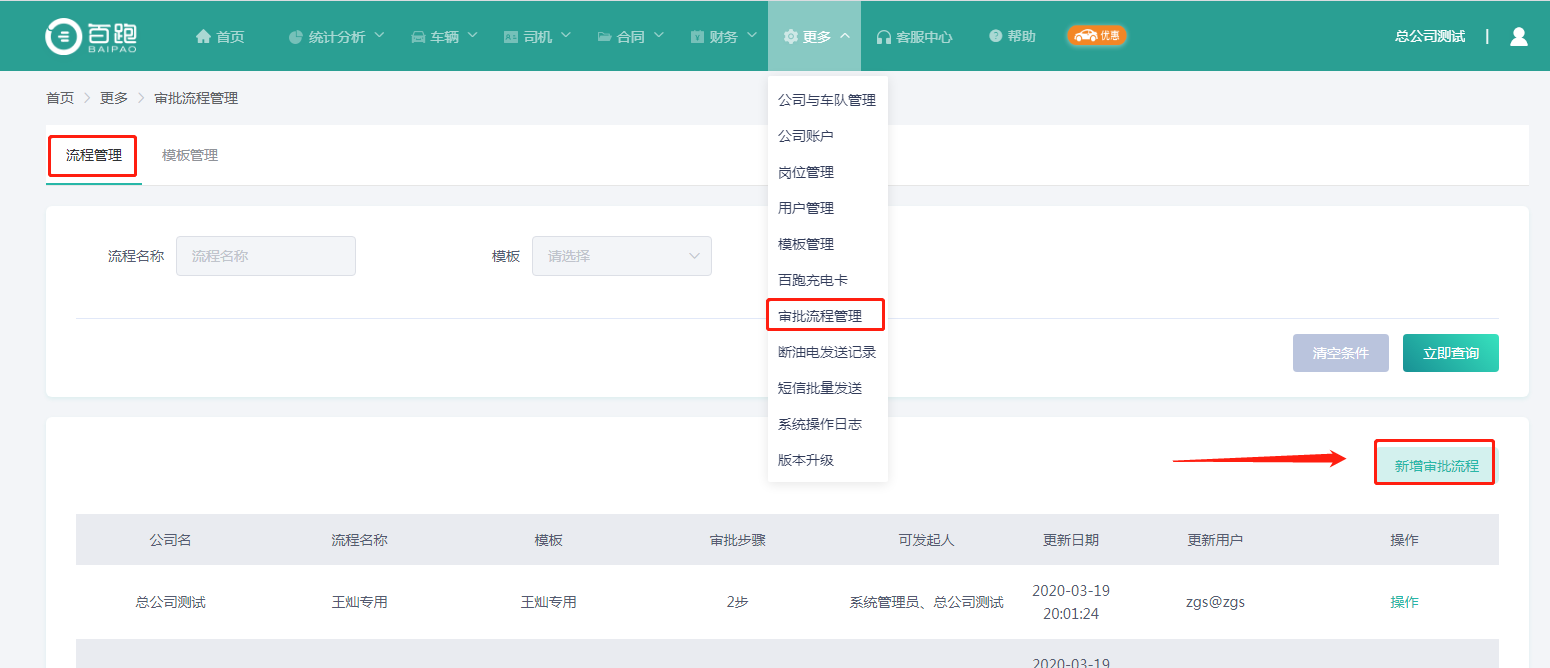Open 帮助 help question icon
The height and width of the screenshot is (668, 1550).
1011,36
